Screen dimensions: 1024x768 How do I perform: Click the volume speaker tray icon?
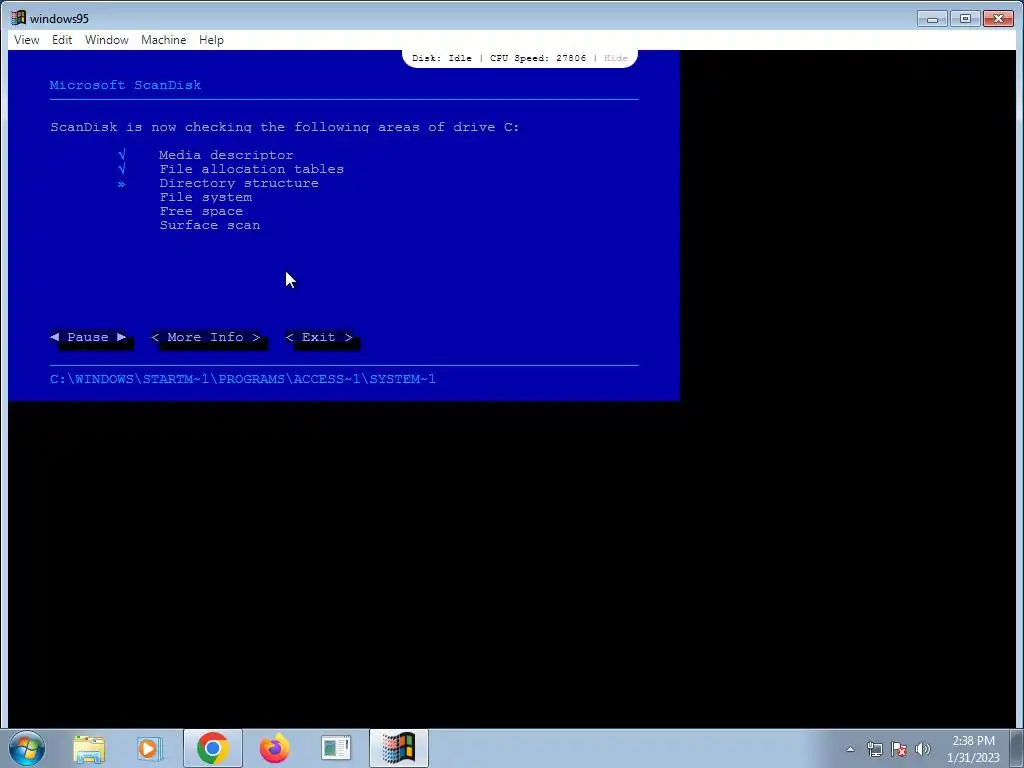(x=923, y=749)
